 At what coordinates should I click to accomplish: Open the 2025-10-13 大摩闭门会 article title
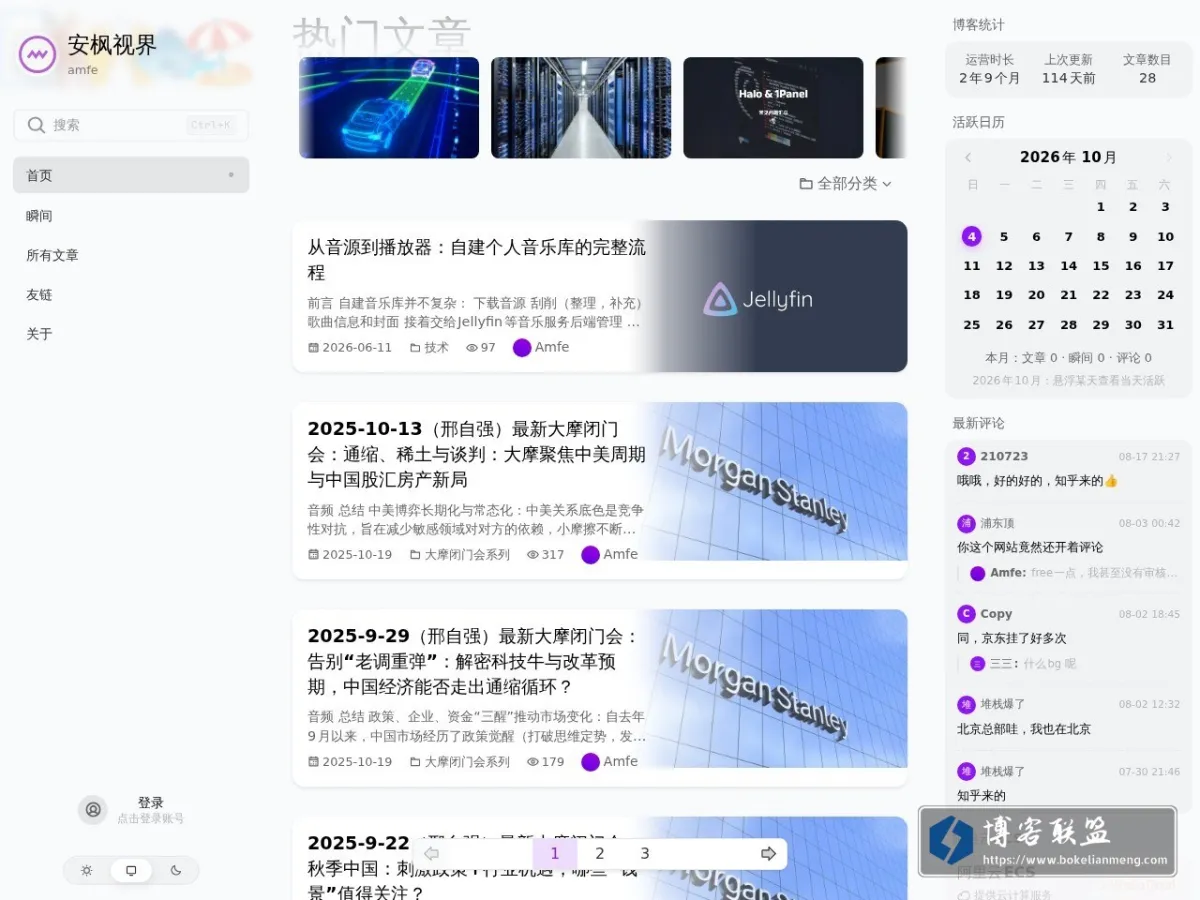[x=477, y=454]
